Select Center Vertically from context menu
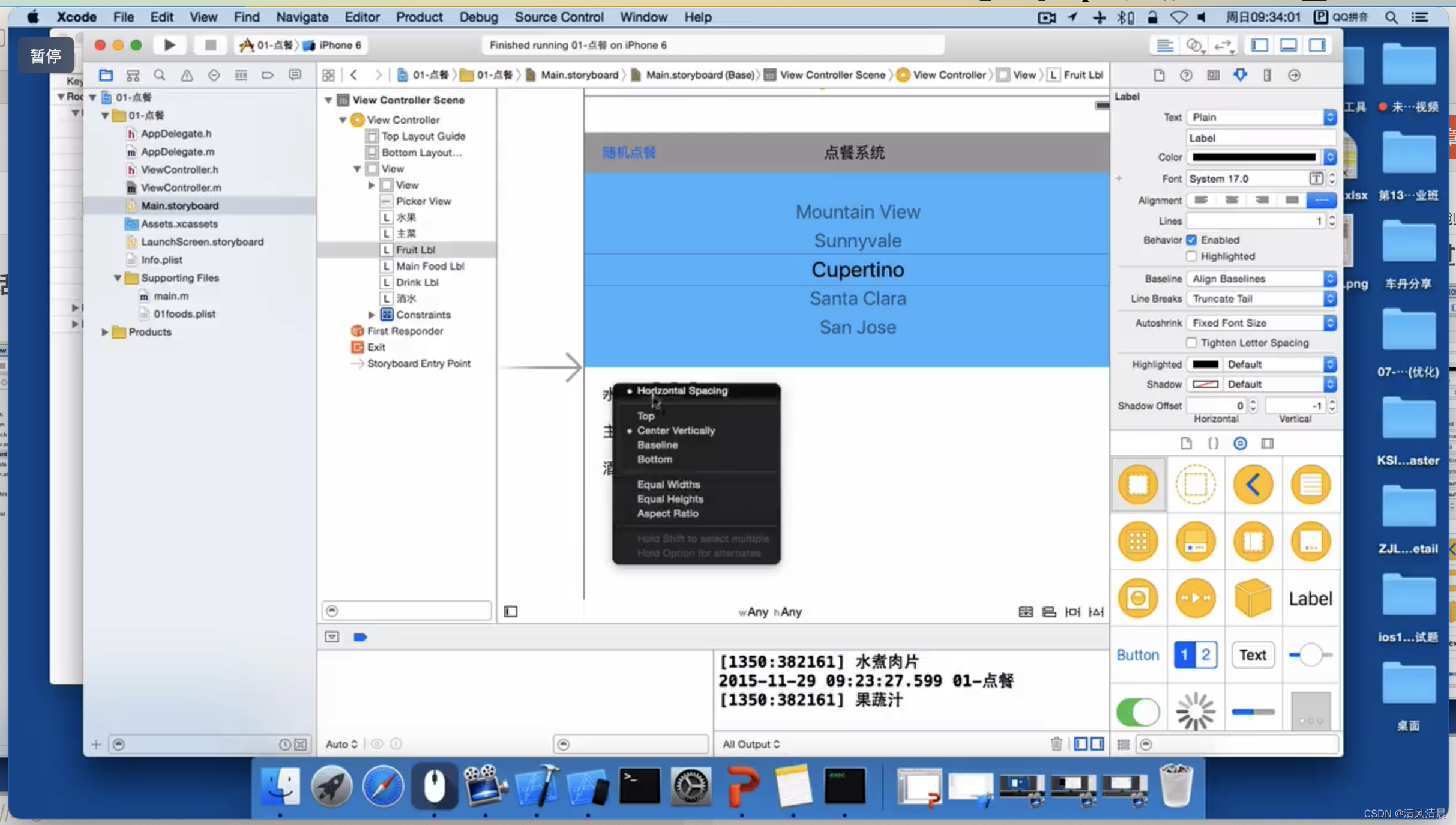This screenshot has width=1456, height=825. [676, 430]
